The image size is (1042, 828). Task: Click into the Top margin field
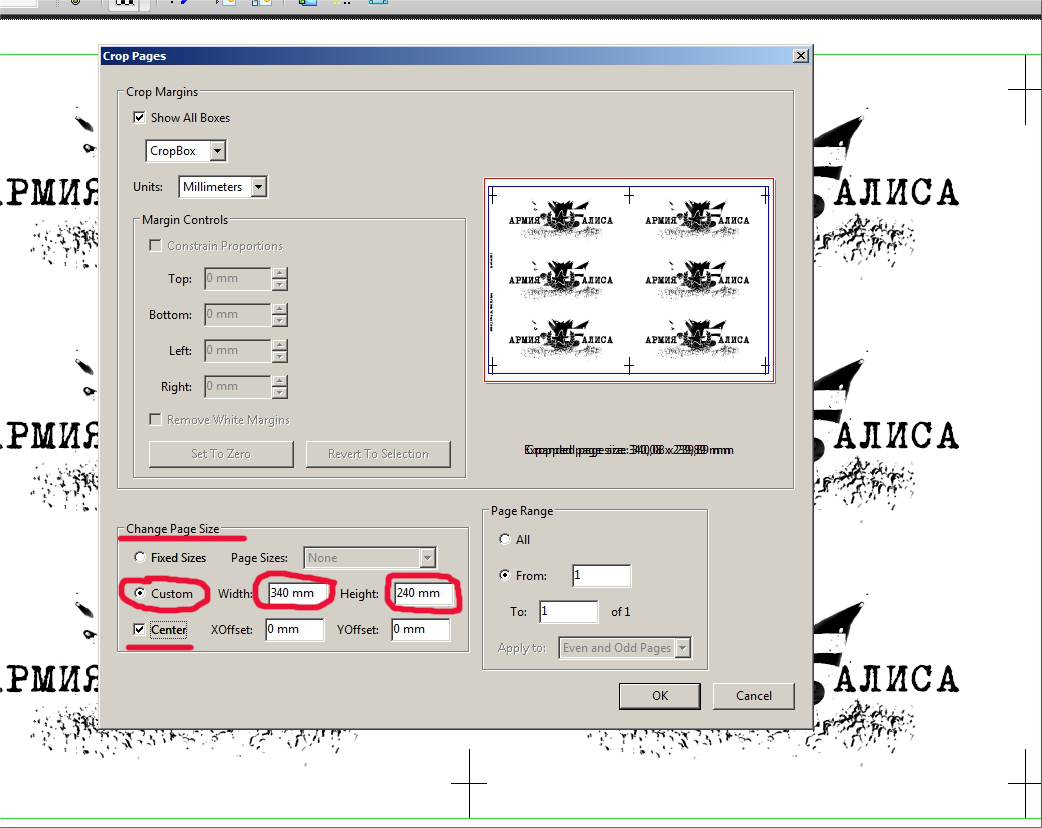click(237, 278)
